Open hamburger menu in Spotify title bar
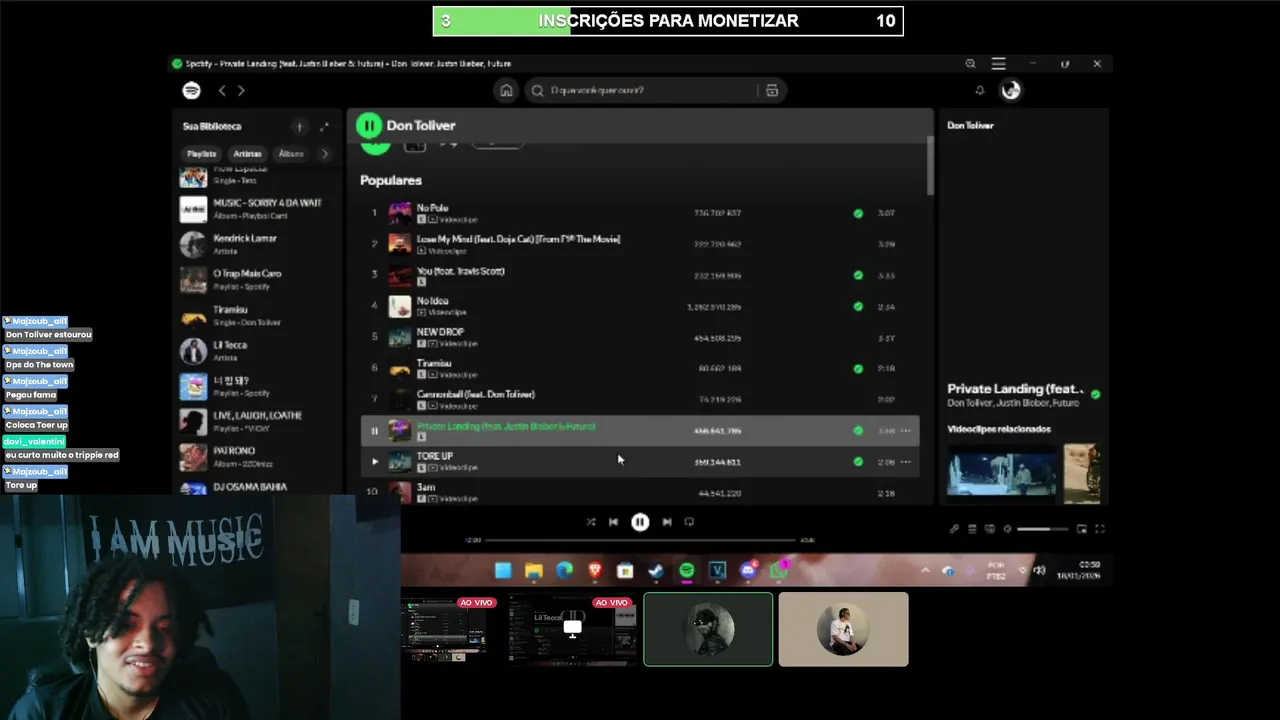1280x720 pixels. click(x=998, y=64)
